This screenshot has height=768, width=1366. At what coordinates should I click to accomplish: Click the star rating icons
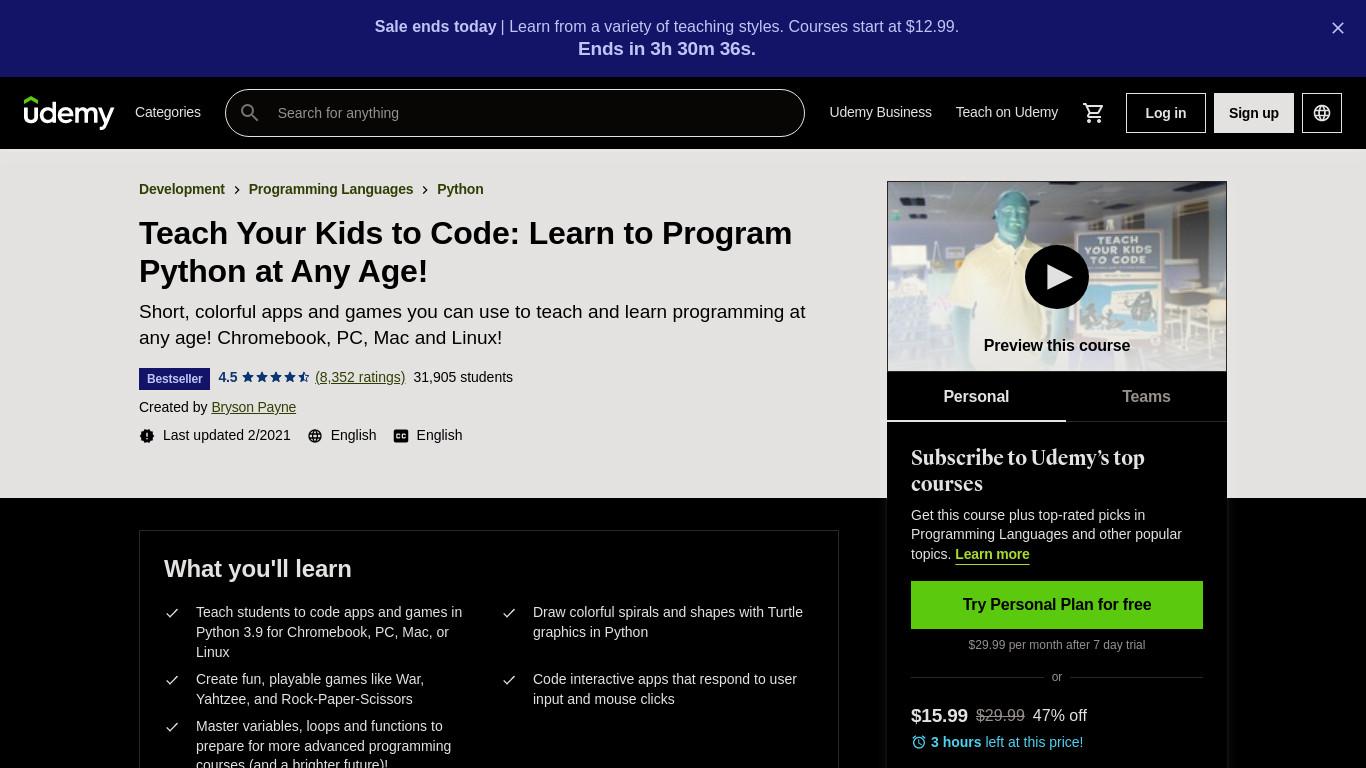point(276,377)
